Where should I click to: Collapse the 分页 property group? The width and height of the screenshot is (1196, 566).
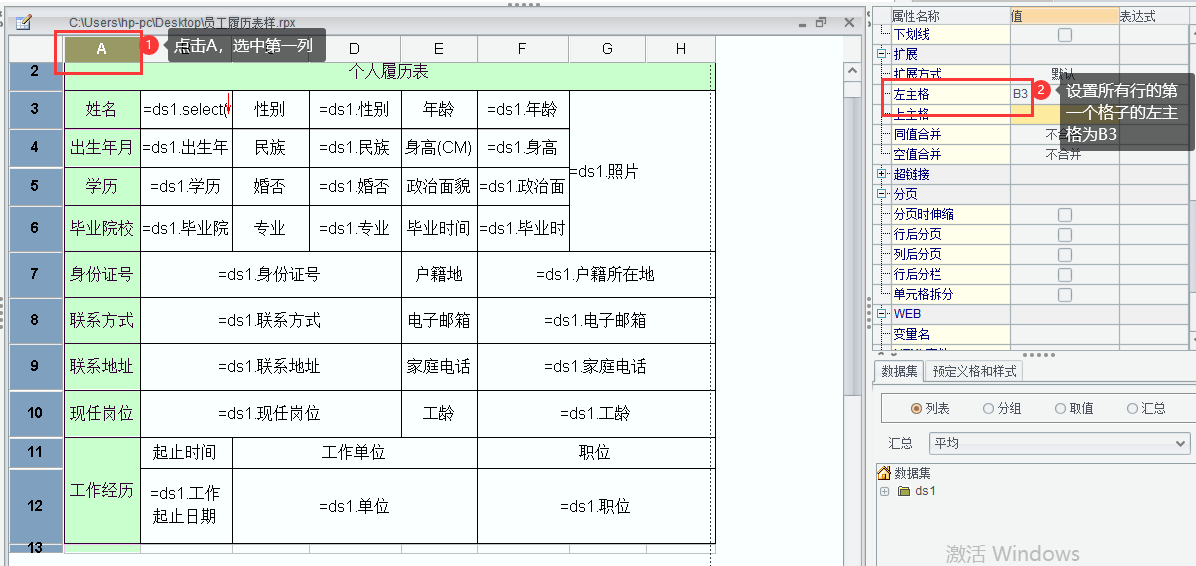point(883,195)
